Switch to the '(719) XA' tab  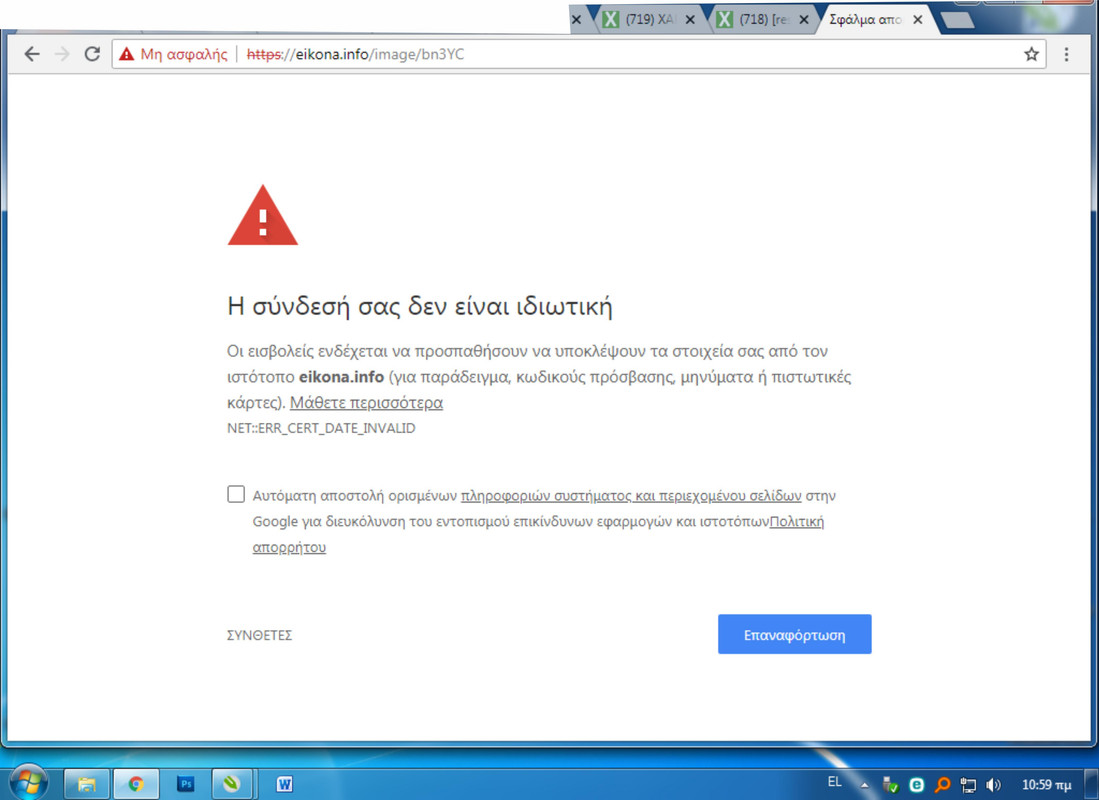point(649,20)
